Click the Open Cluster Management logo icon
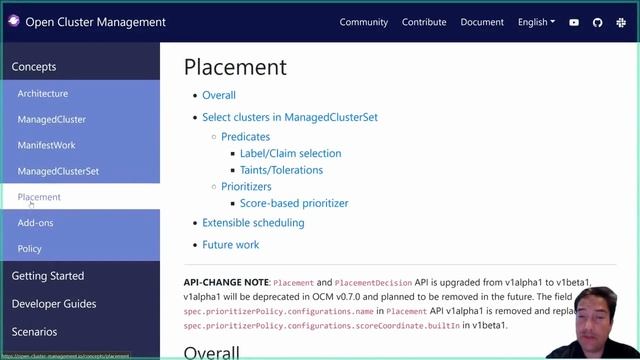 click(x=14, y=21)
